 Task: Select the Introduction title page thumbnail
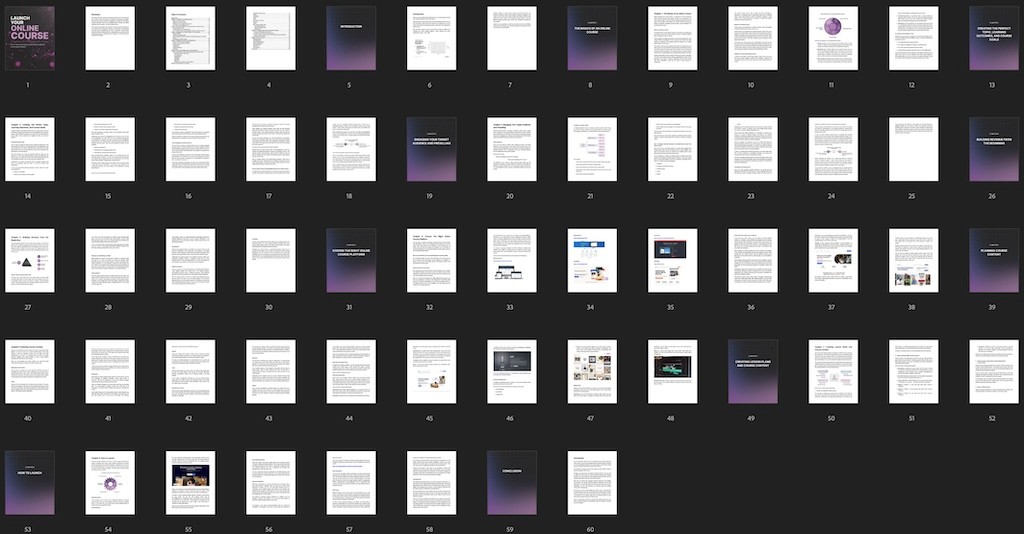(351, 39)
